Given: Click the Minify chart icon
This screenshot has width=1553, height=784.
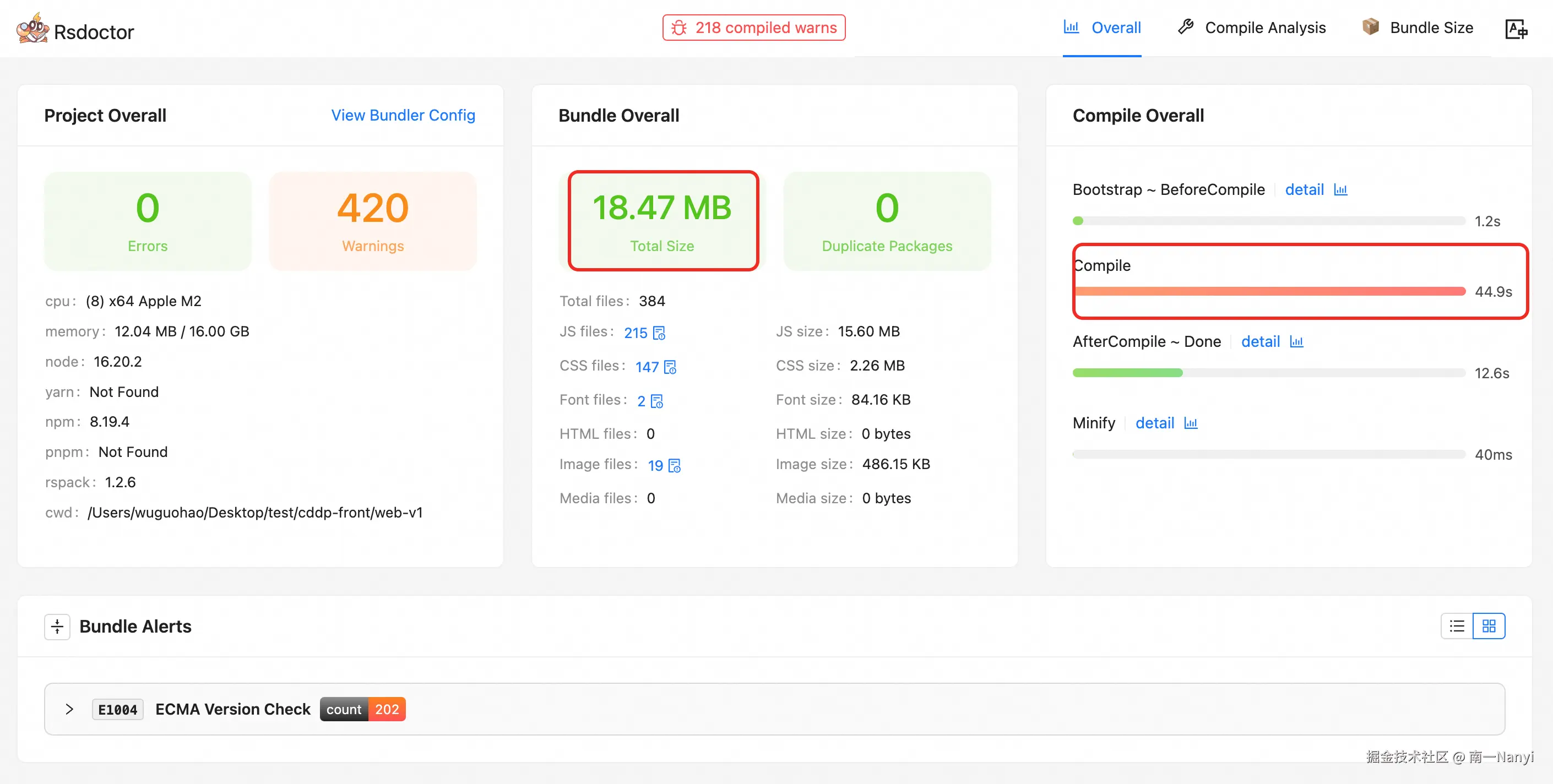Looking at the screenshot, I should point(1190,423).
